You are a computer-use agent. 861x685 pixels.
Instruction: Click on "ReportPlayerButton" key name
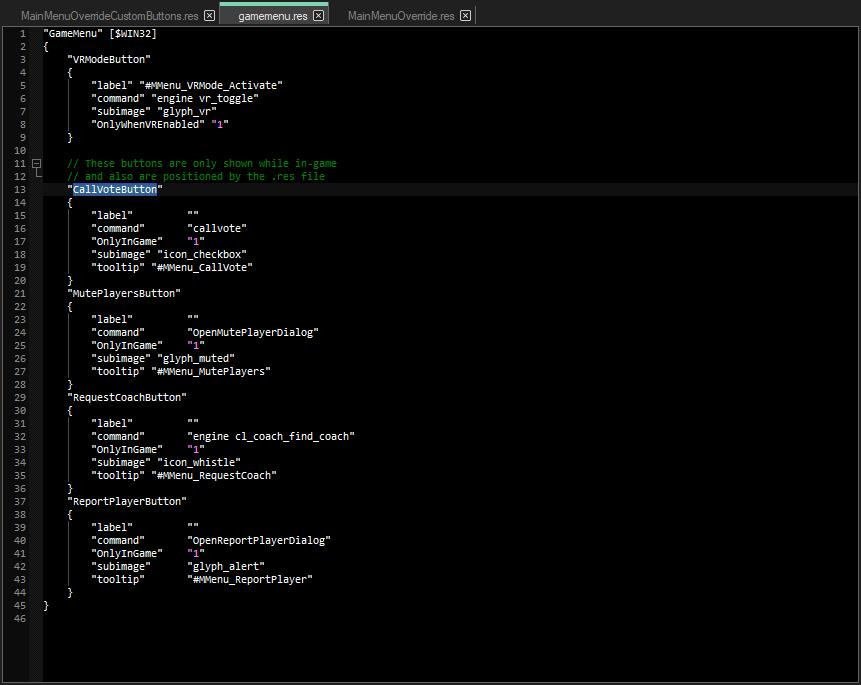point(126,501)
